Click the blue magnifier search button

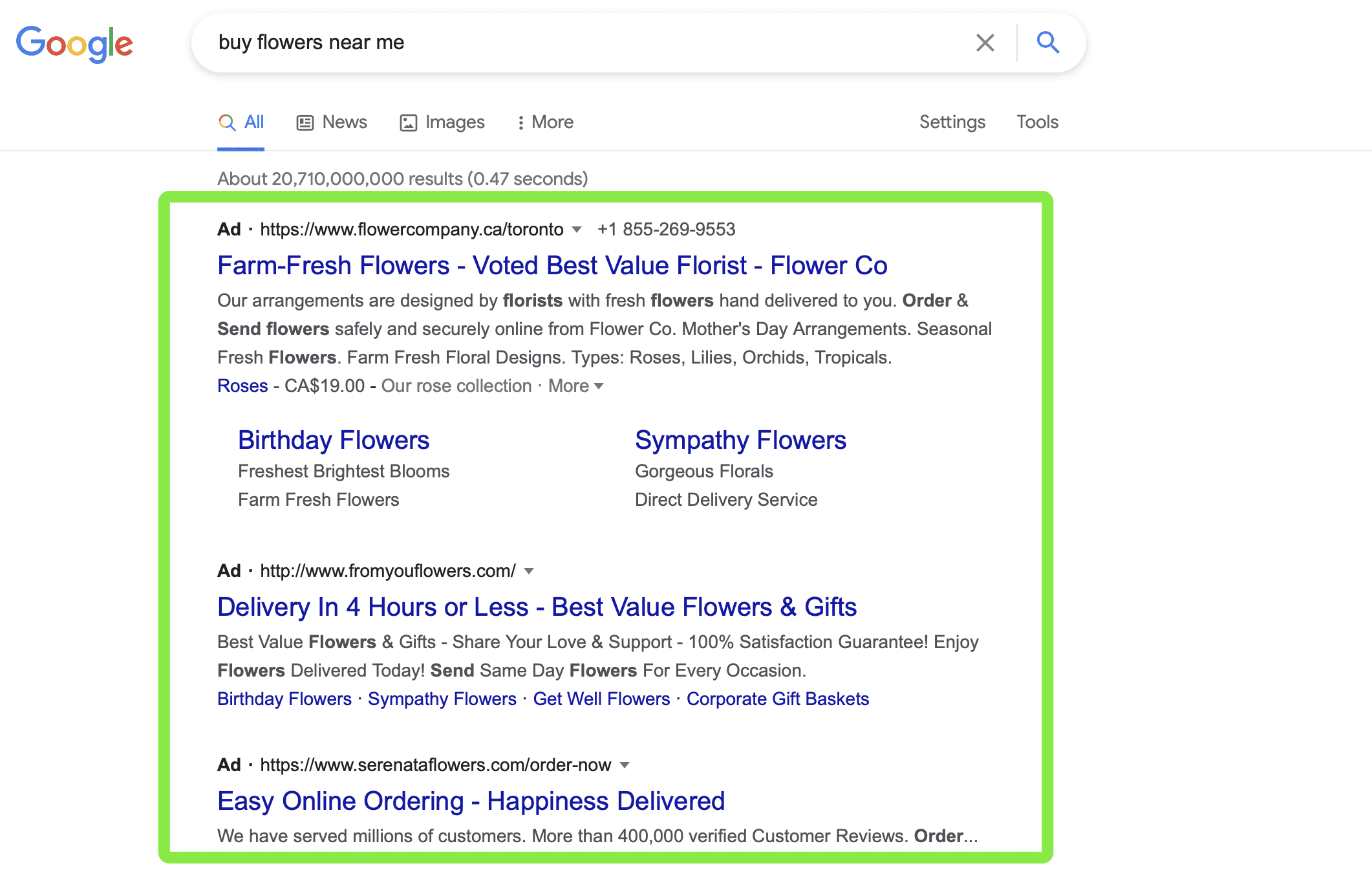(x=1048, y=43)
